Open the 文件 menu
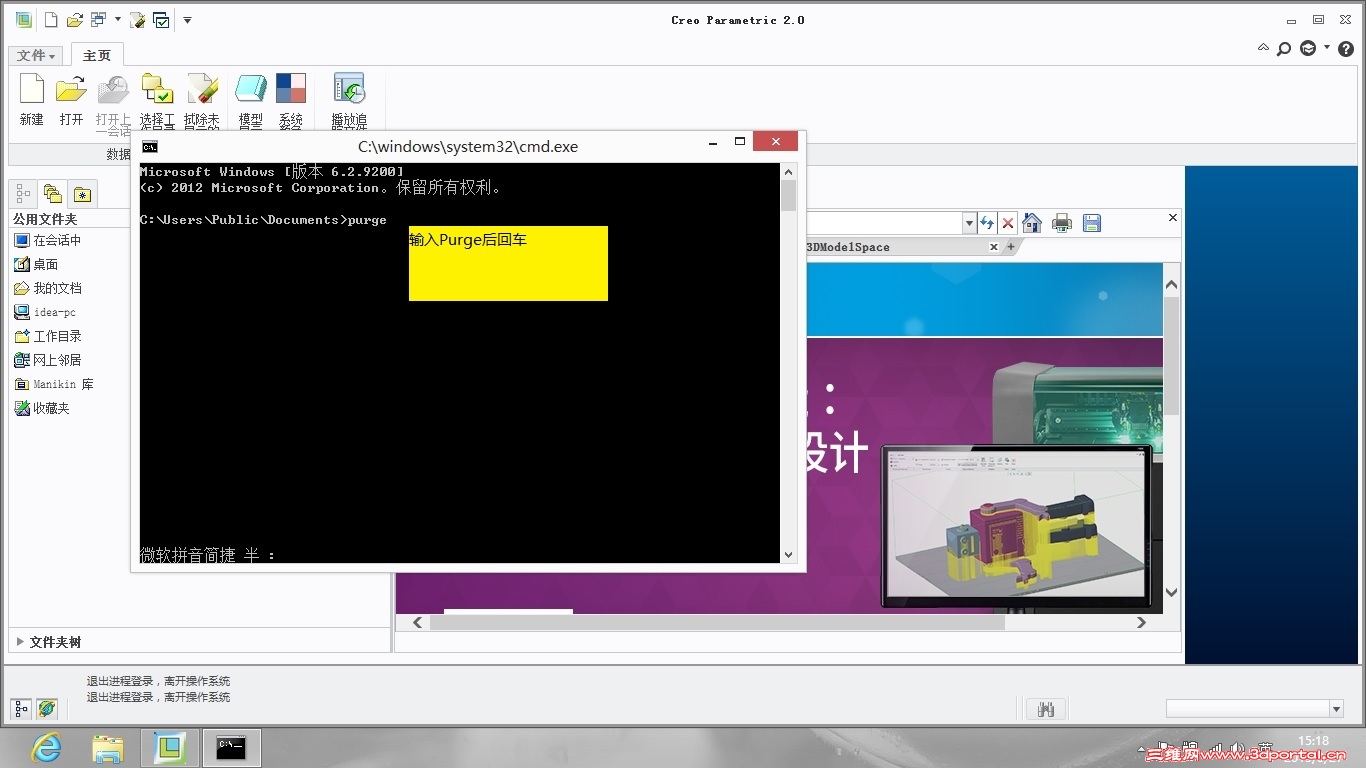Viewport: 1366px width, 768px height. (x=37, y=56)
